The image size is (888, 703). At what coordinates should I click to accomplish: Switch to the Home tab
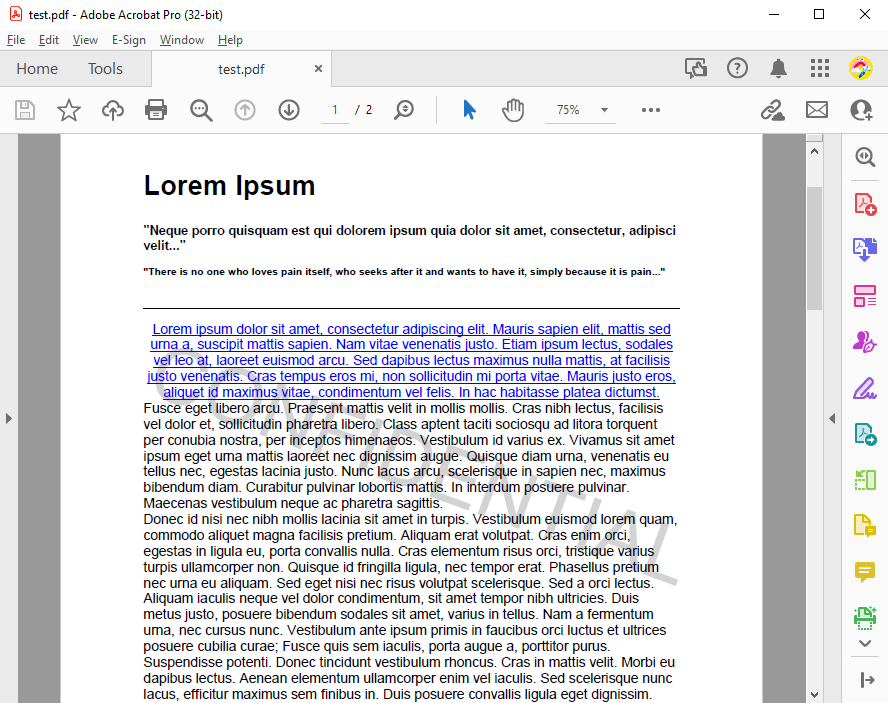pos(37,69)
